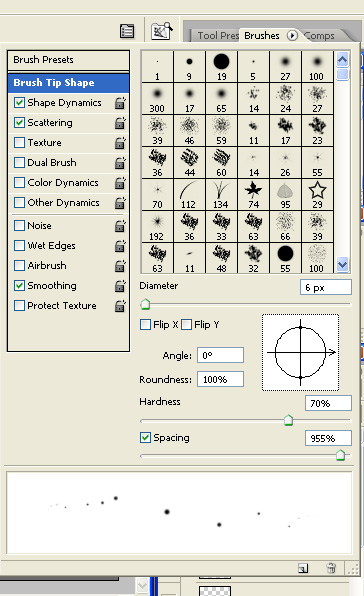Lock the Dual Brush settings
Viewport: 364px width, 596px height.
coord(120,163)
